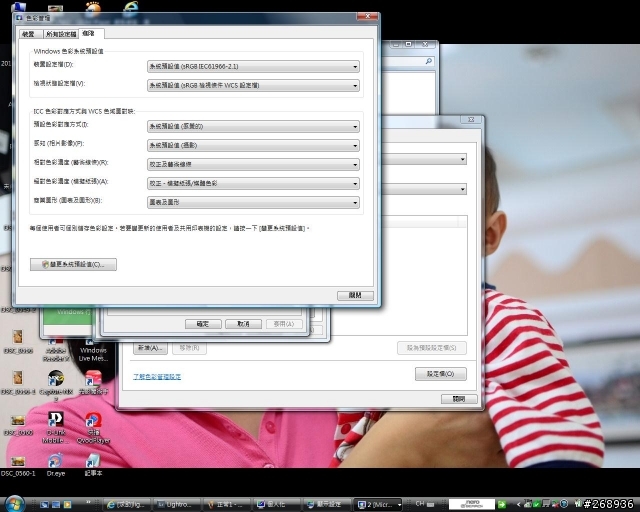Switch to the 所有設定檔 tab
This screenshot has width=640, height=512.
[x=61, y=34]
